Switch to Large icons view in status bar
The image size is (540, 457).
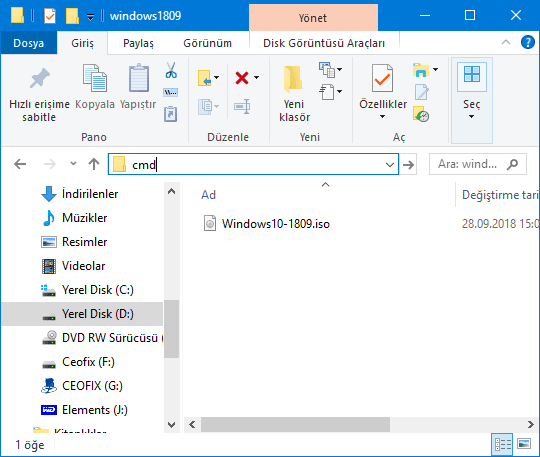tap(524, 444)
